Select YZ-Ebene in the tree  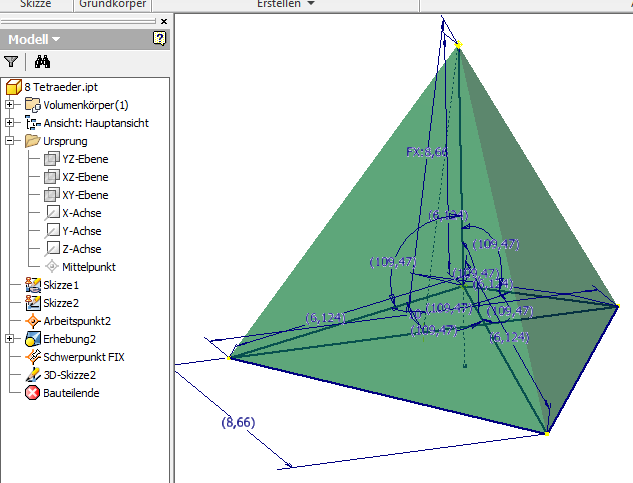pyautogui.click(x=85, y=159)
